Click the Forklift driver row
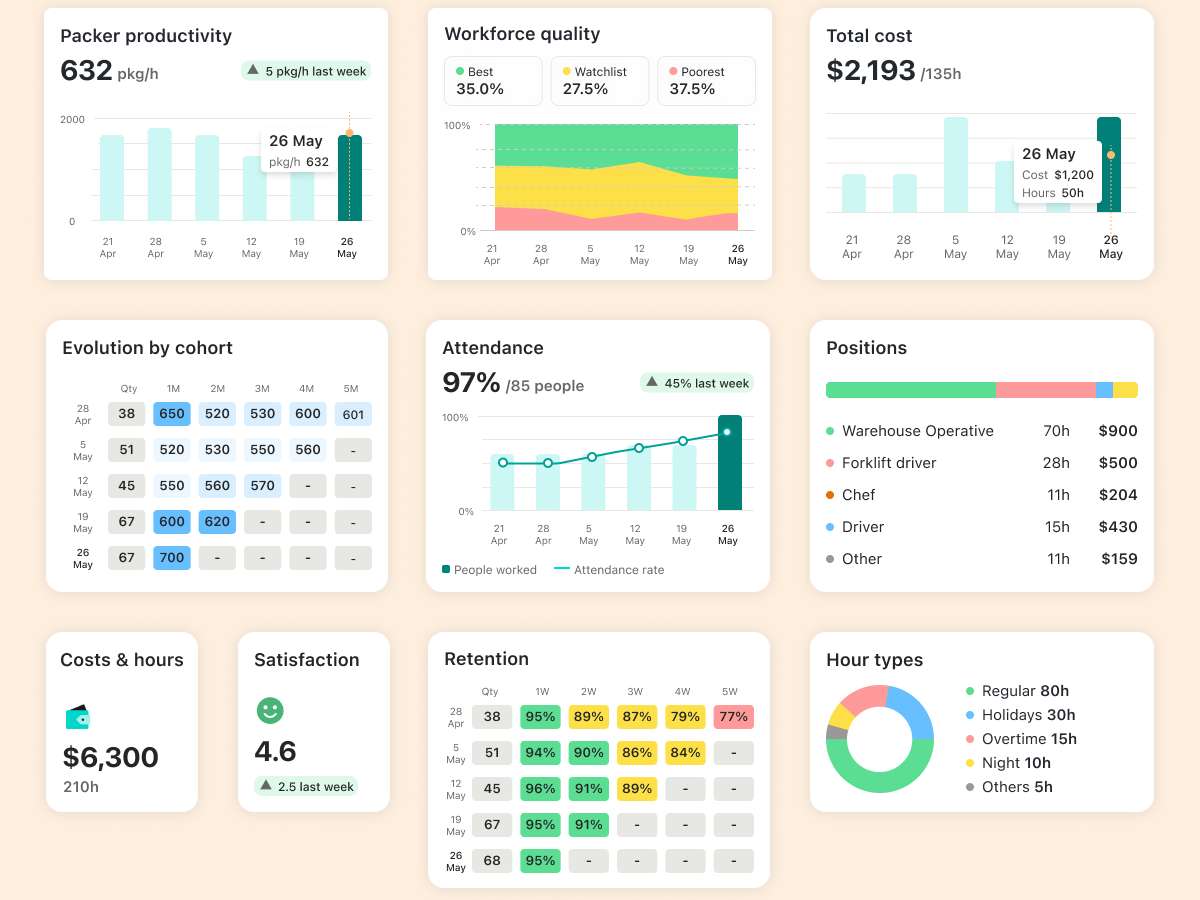Screen dimensions: 1200x900 (x=982, y=463)
